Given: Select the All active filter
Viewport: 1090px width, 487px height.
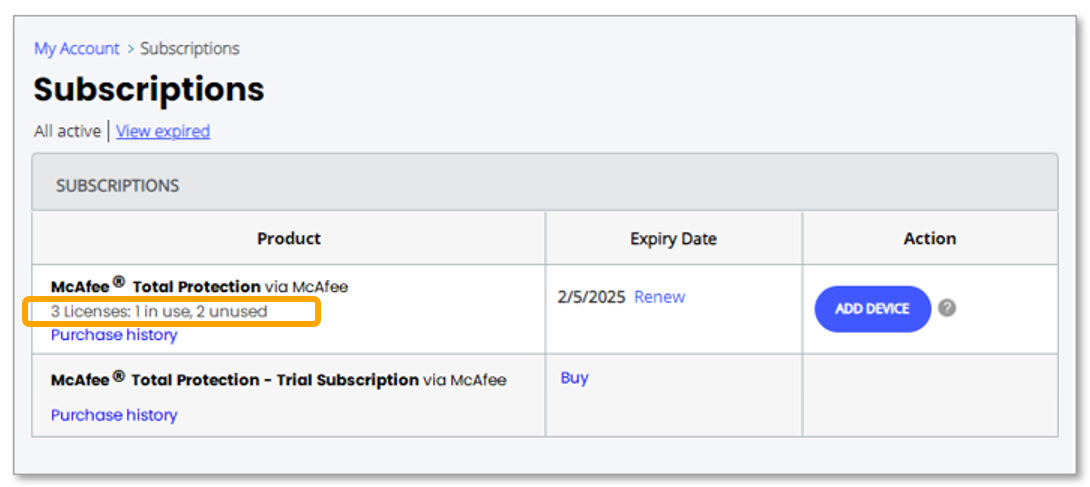Looking at the screenshot, I should click(67, 131).
